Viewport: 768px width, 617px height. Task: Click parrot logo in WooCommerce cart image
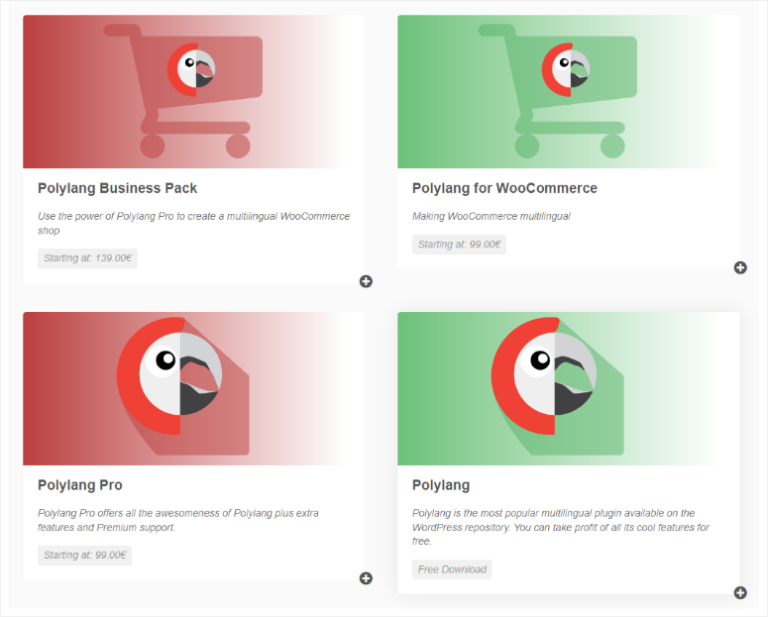tap(566, 71)
